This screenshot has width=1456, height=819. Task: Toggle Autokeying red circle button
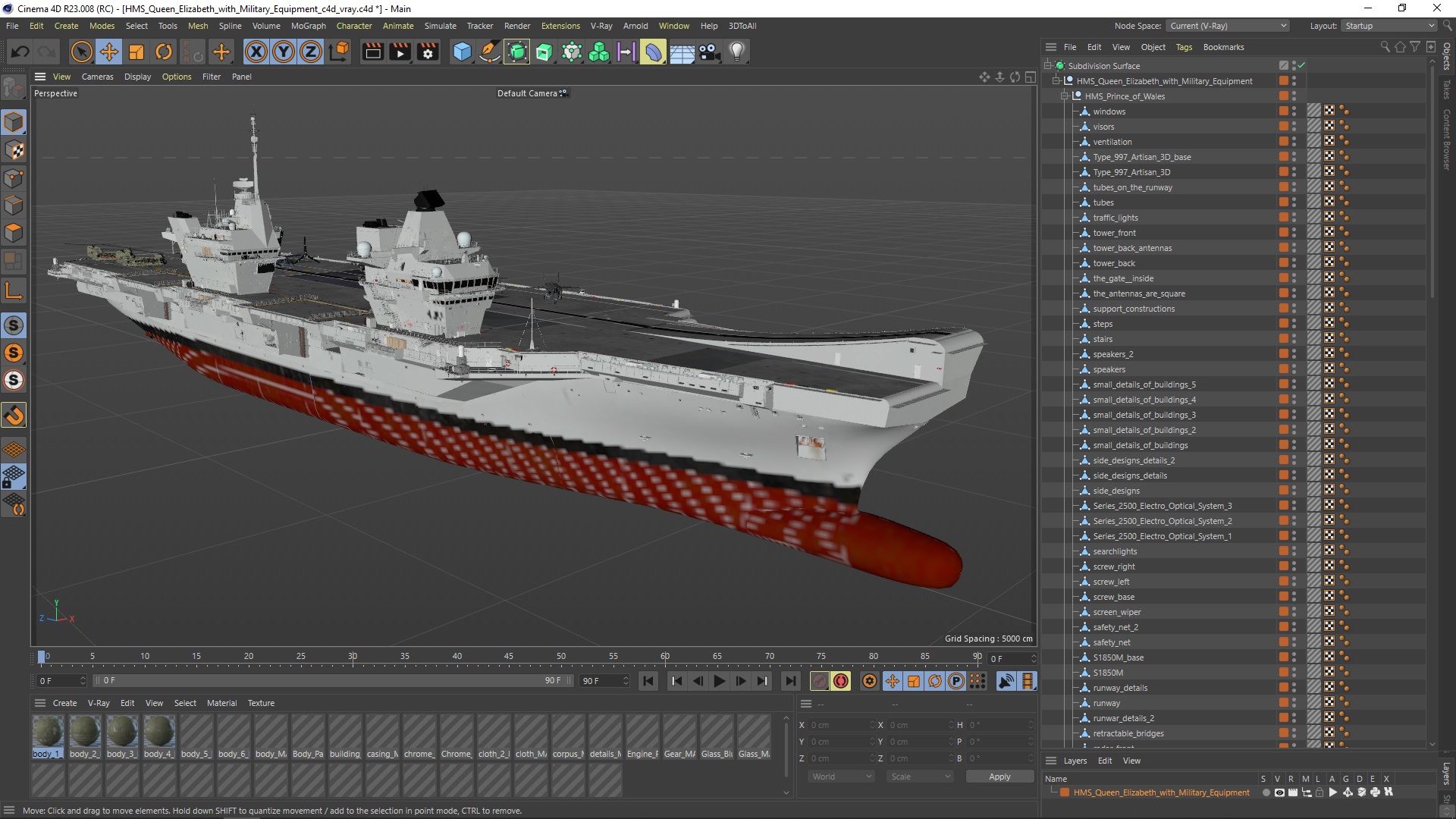coord(840,681)
